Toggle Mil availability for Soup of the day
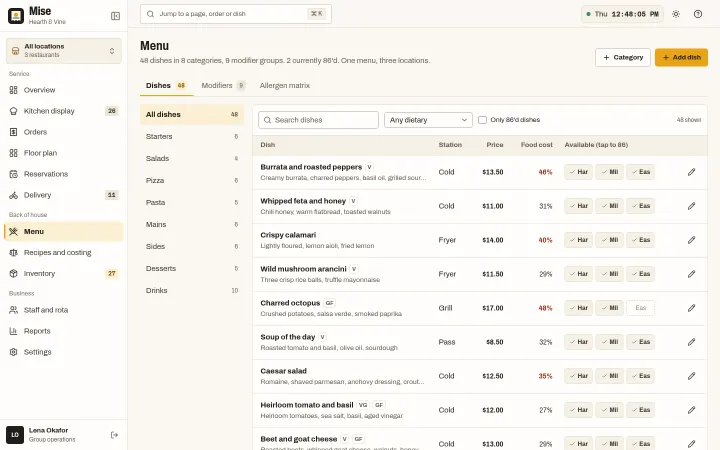Viewport: 720px width, 450px height. 610,342
